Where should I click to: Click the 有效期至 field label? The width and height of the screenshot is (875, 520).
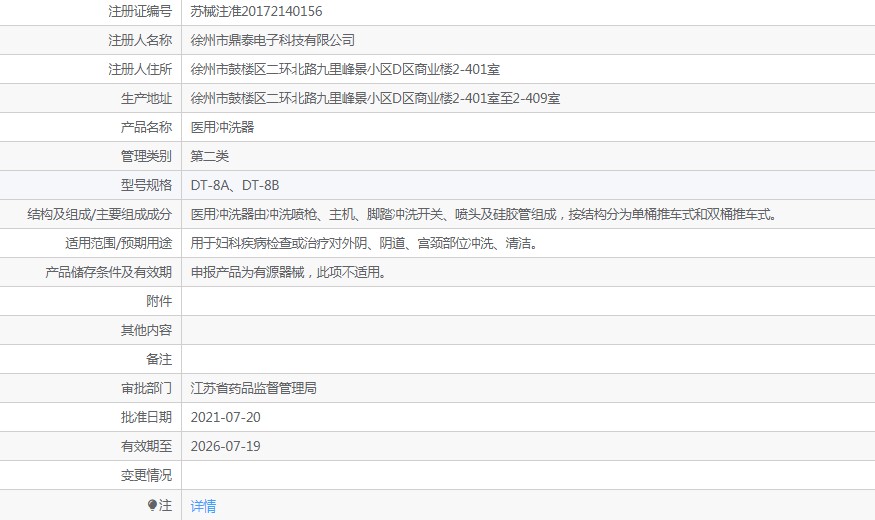click(x=146, y=446)
